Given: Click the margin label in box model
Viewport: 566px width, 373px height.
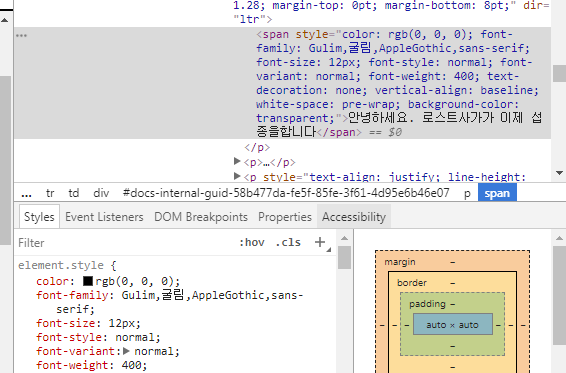Looking at the screenshot, I should pyautogui.click(x=400, y=262).
